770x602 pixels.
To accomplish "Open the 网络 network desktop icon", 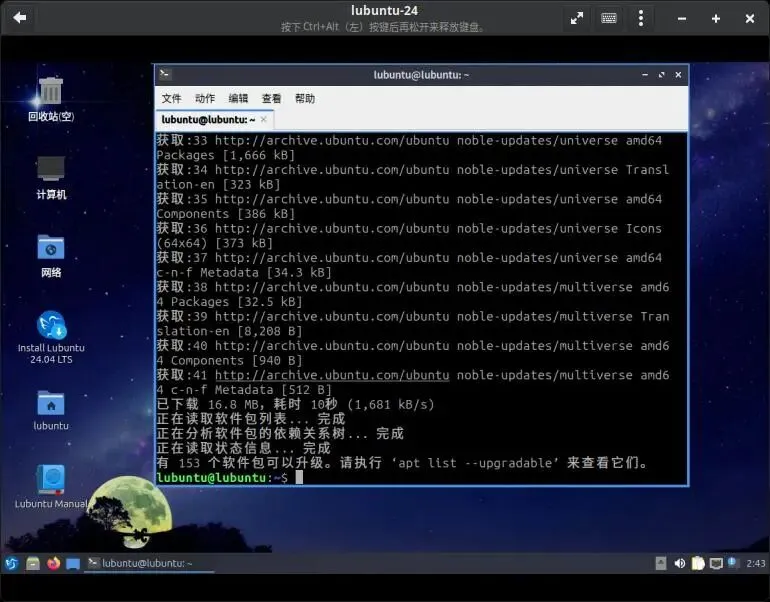I will tap(51, 256).
